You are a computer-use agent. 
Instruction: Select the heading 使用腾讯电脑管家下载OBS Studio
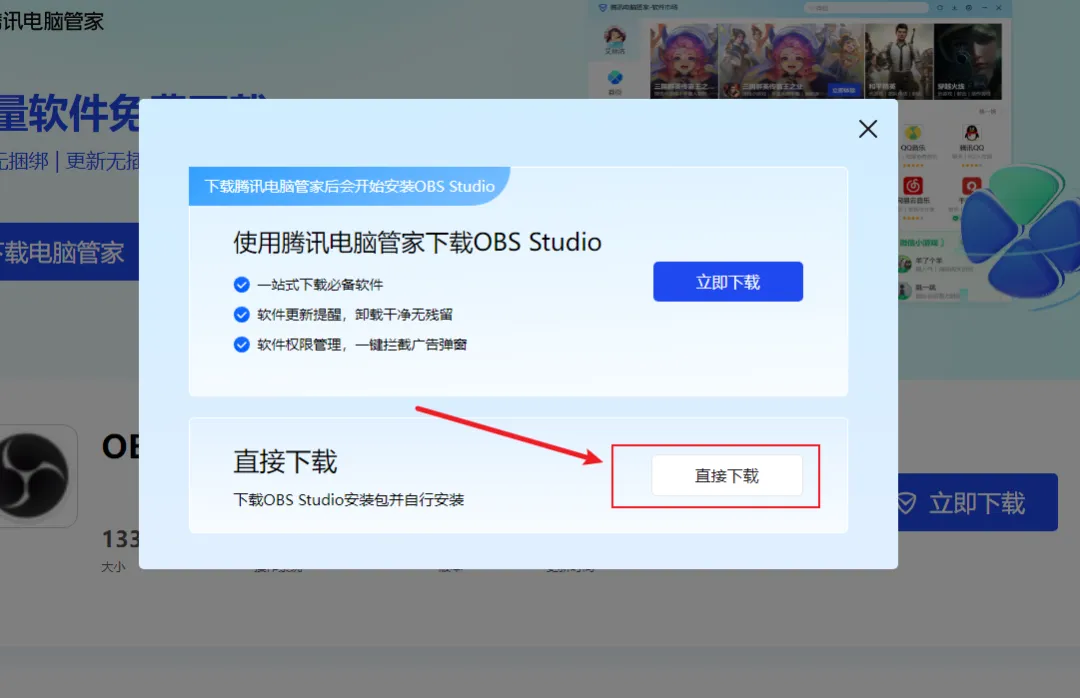click(x=417, y=243)
